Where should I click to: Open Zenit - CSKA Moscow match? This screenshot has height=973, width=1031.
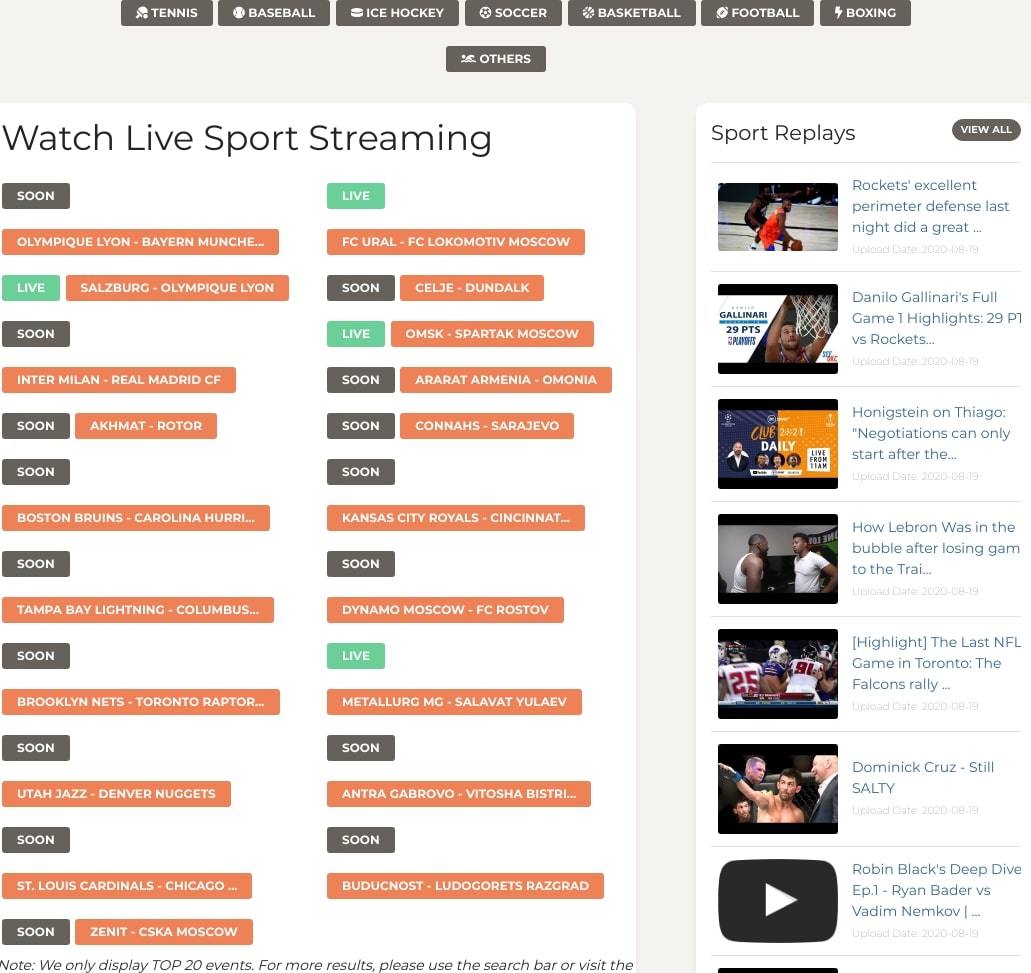pos(164,932)
